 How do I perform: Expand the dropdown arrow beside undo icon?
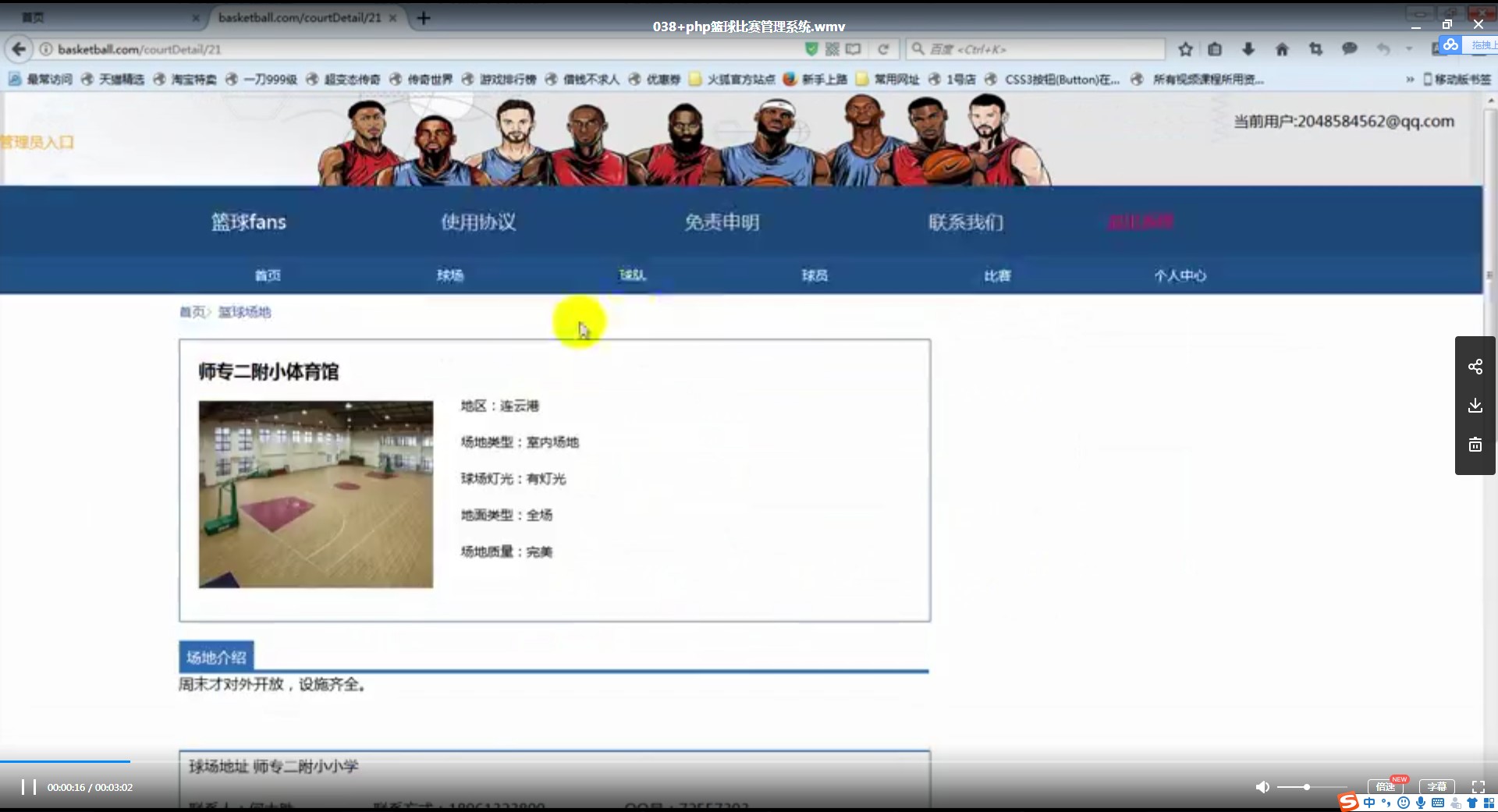click(x=1409, y=49)
